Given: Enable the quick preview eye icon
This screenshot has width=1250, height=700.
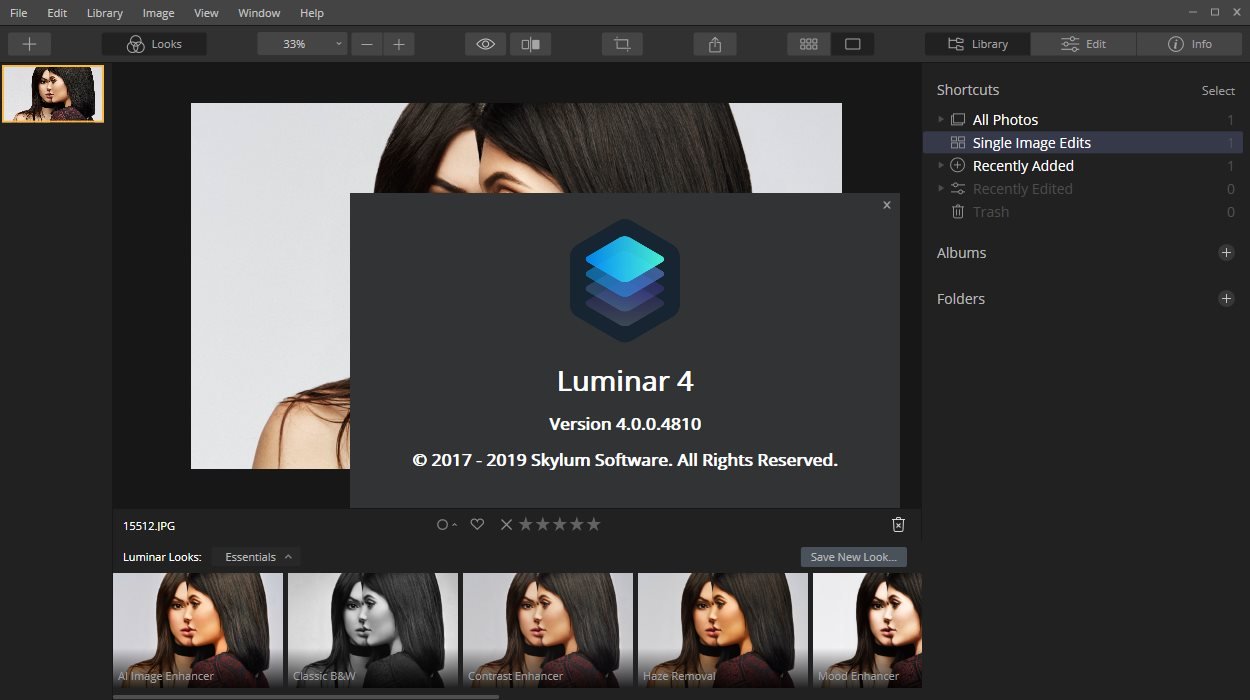Looking at the screenshot, I should point(485,44).
